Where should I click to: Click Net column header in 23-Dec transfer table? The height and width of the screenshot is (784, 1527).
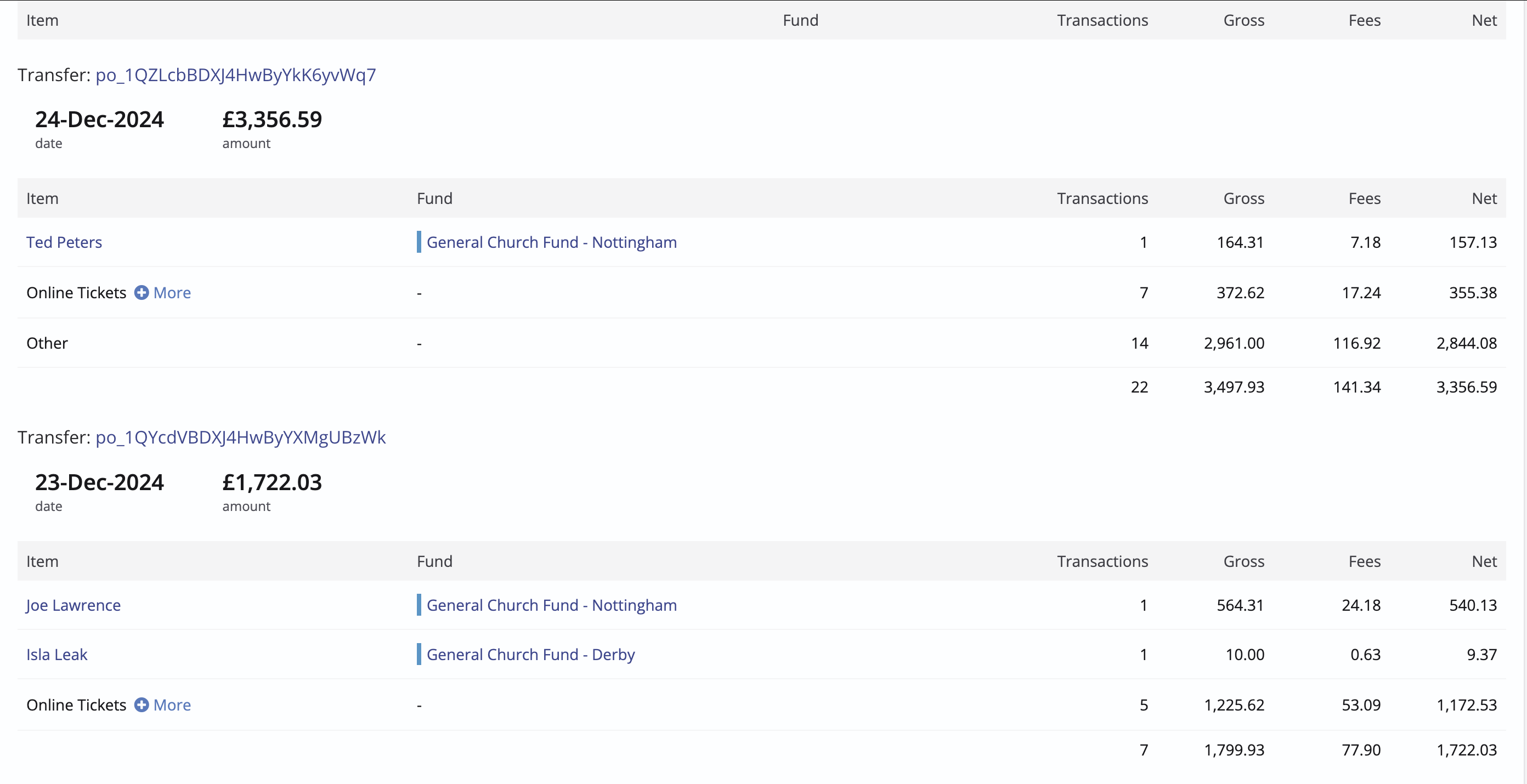pos(1484,561)
